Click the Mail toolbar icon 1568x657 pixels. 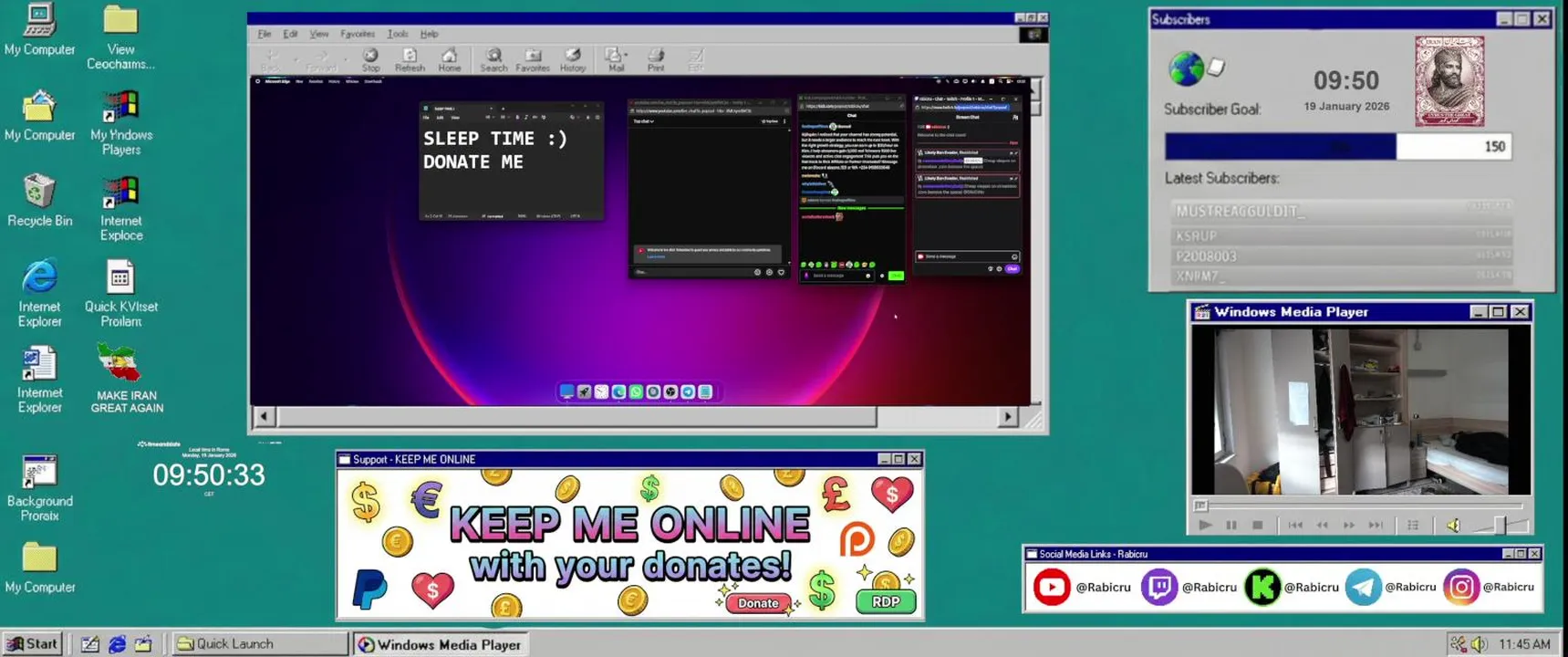(616, 60)
